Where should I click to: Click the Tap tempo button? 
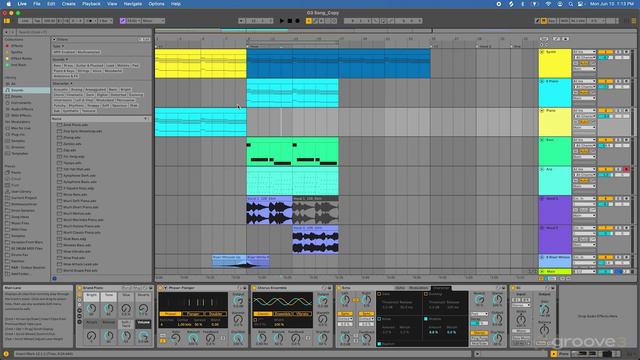click(37, 21)
